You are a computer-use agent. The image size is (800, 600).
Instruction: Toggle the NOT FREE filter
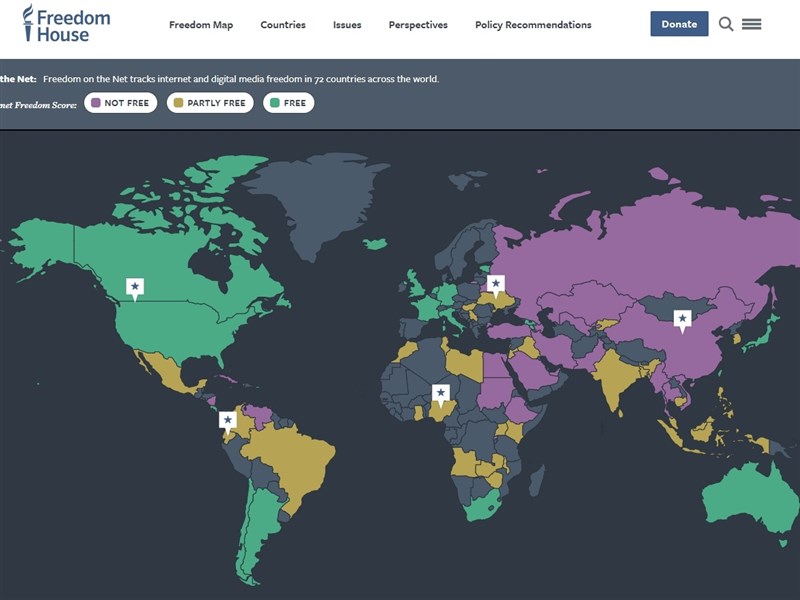(120, 103)
